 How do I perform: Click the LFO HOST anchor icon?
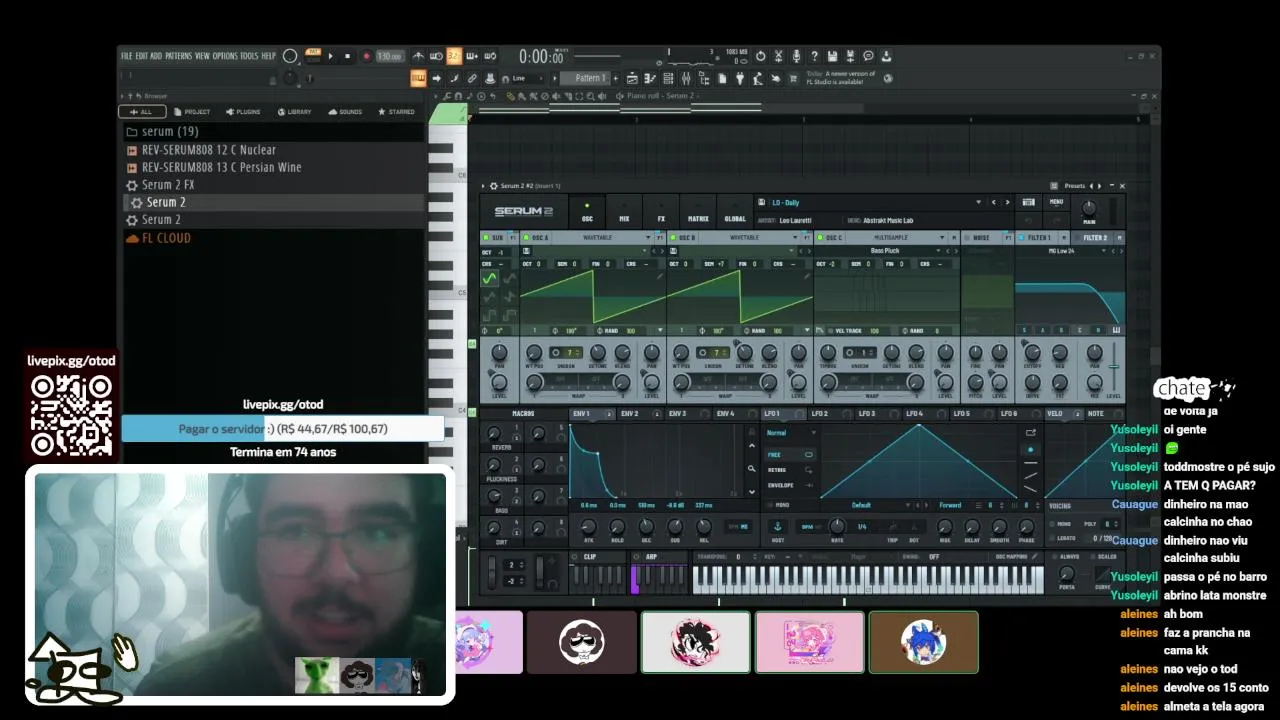click(x=777, y=526)
